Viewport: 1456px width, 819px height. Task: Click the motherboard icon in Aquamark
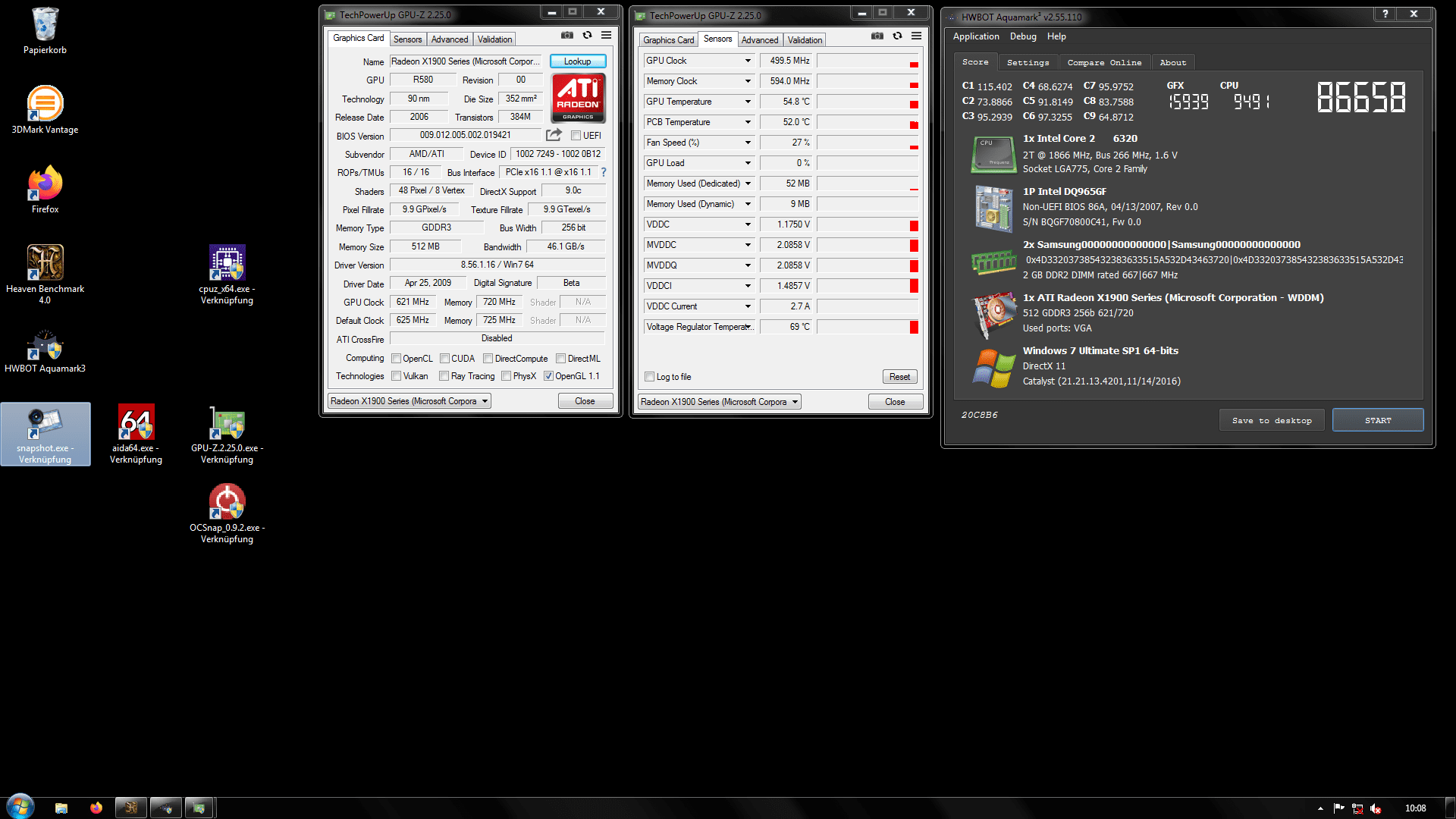pos(993,208)
